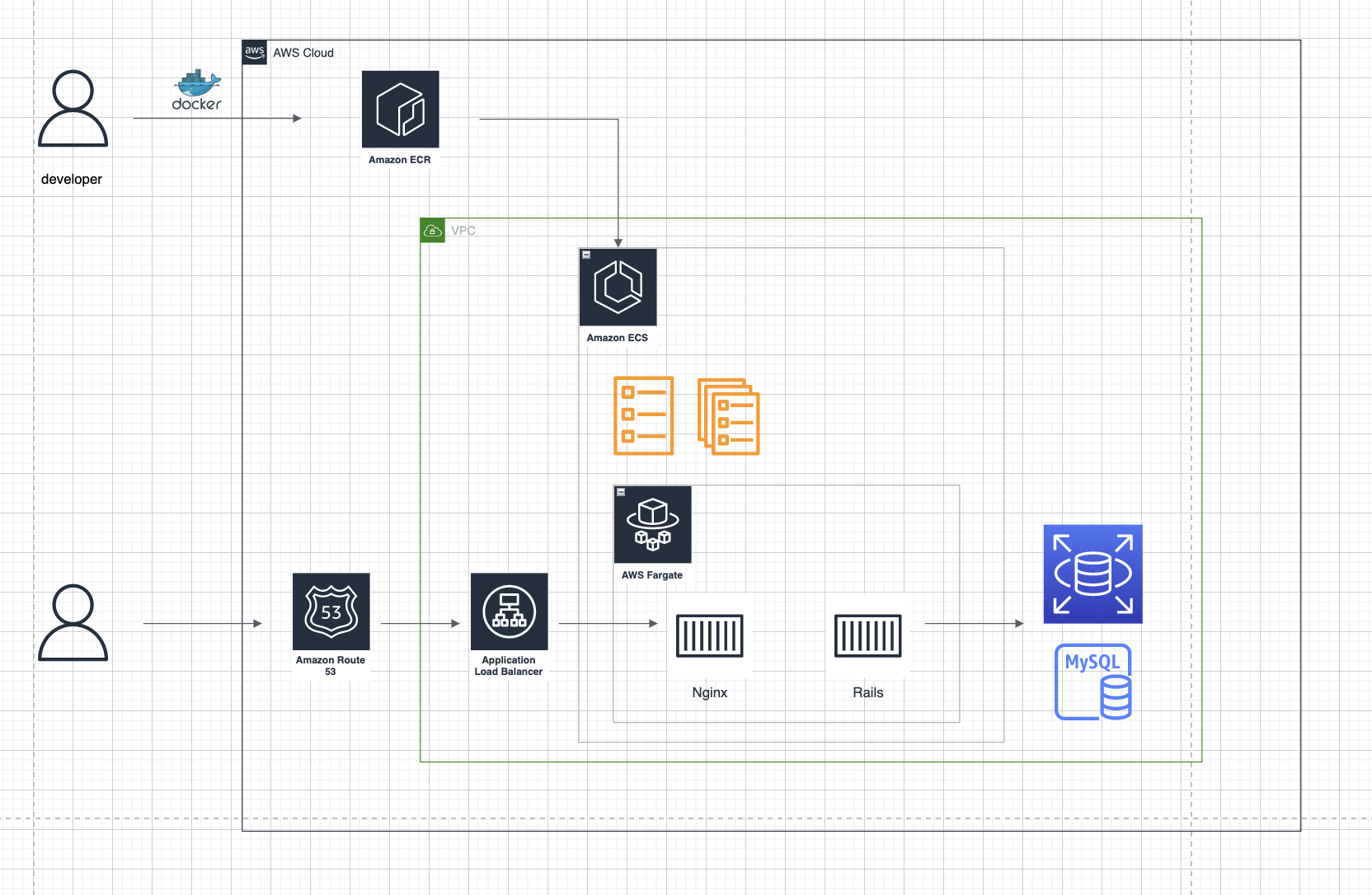Click the Docker whale logo
The image size is (1372, 895).
(x=197, y=90)
